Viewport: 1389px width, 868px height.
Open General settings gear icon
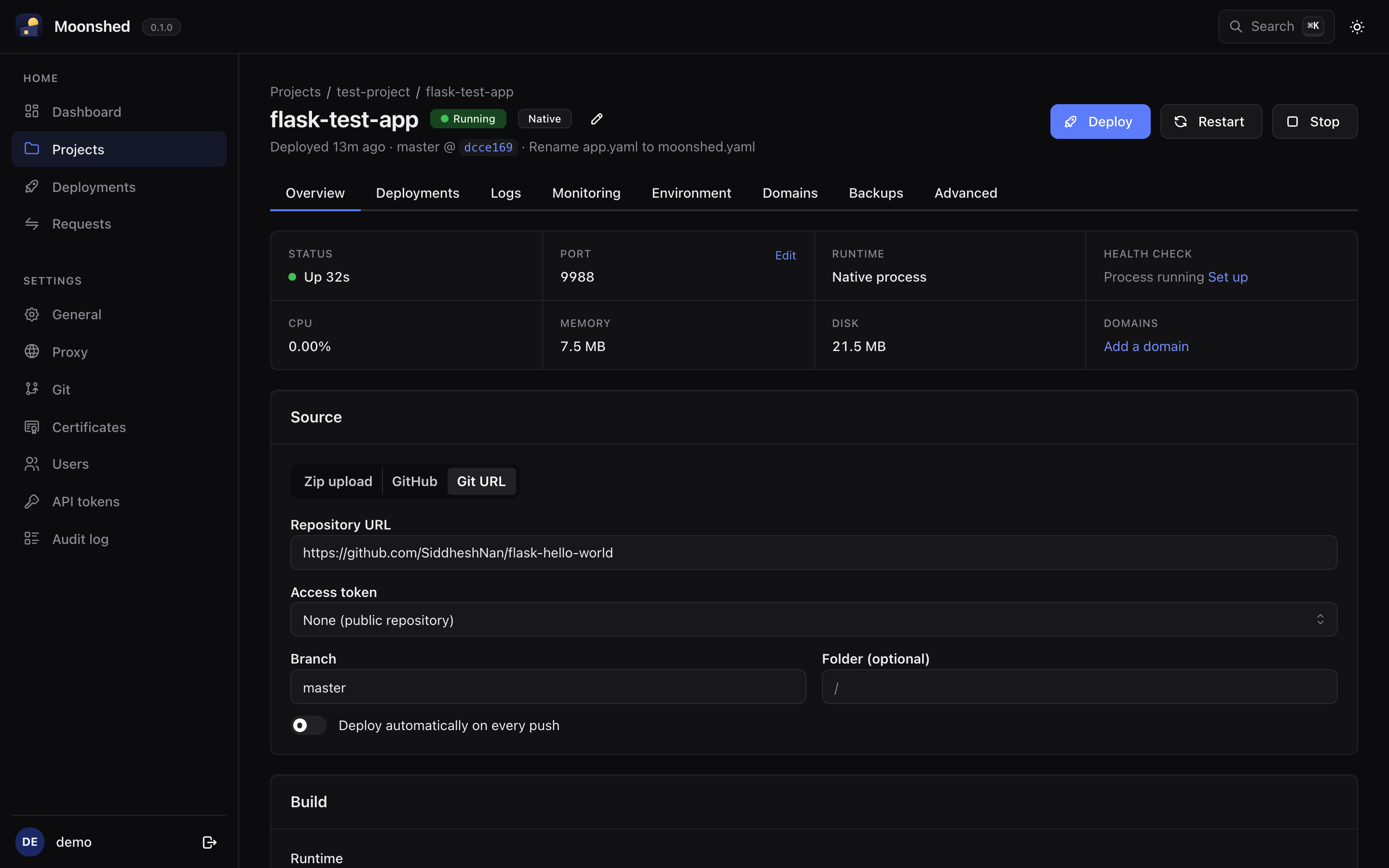pos(31,314)
